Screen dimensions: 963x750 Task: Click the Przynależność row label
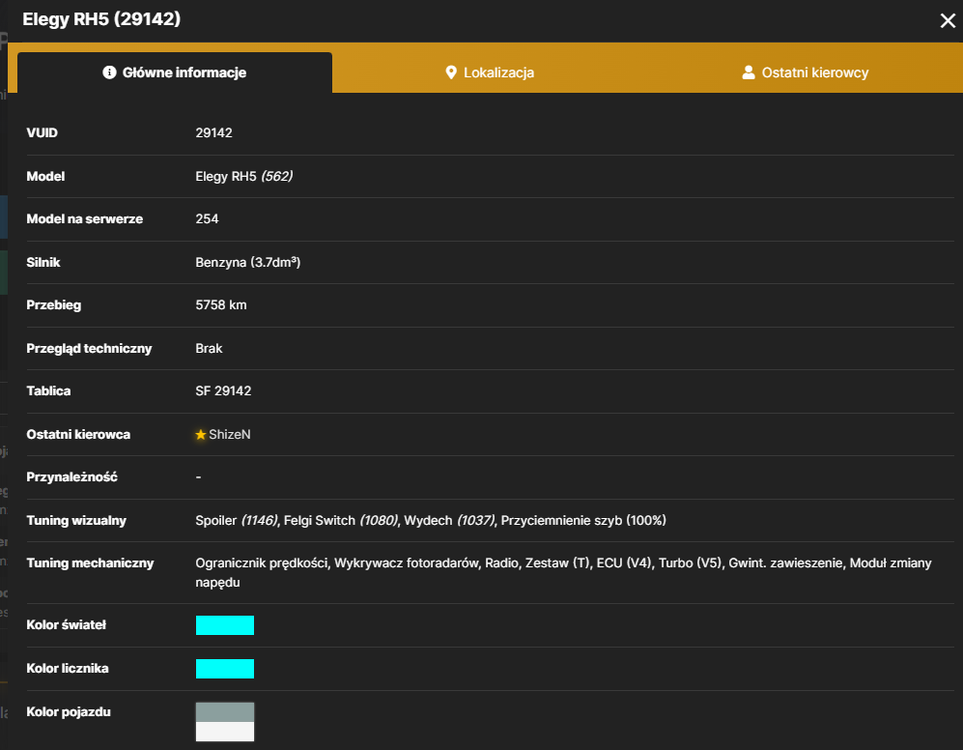pyautogui.click(x=72, y=477)
